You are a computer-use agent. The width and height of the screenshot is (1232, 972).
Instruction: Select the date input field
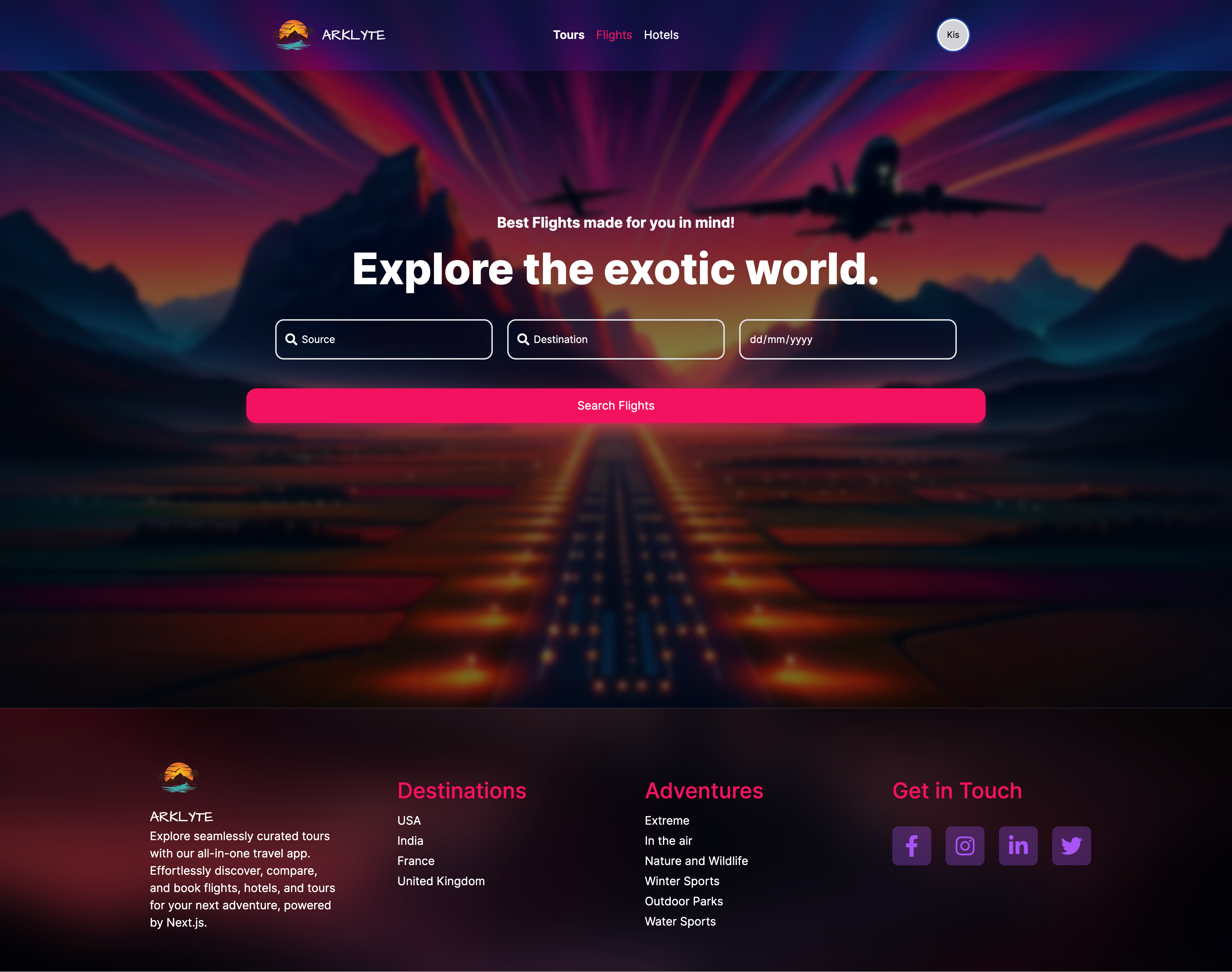tap(847, 339)
